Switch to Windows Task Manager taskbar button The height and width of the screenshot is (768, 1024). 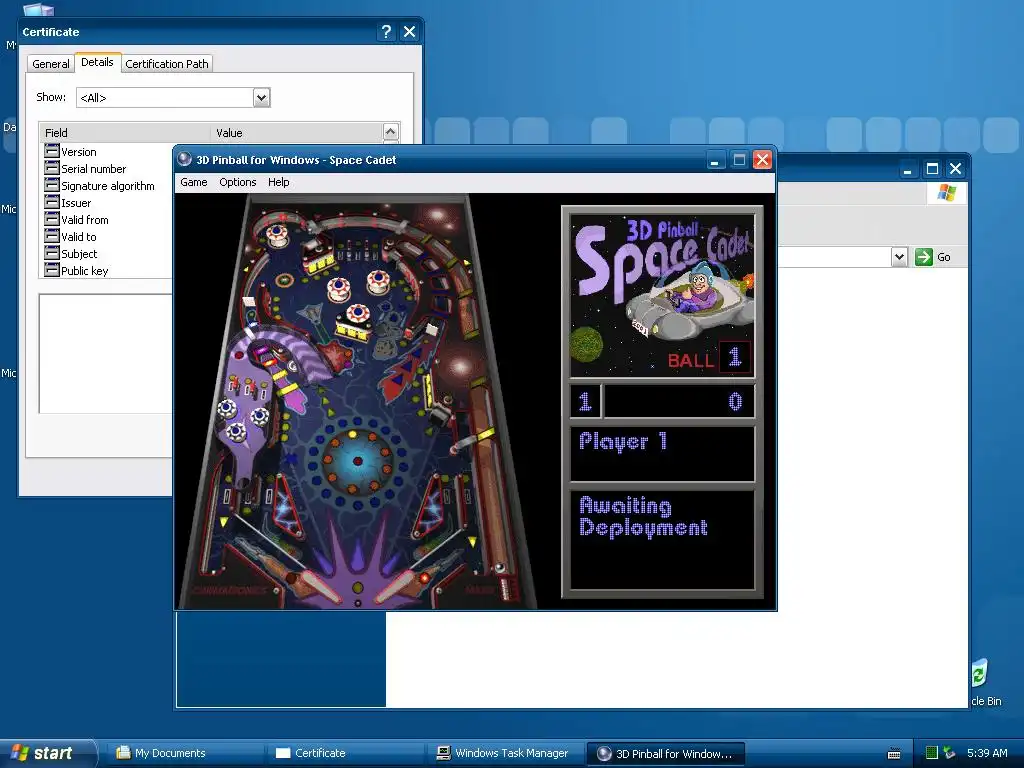(x=503, y=753)
